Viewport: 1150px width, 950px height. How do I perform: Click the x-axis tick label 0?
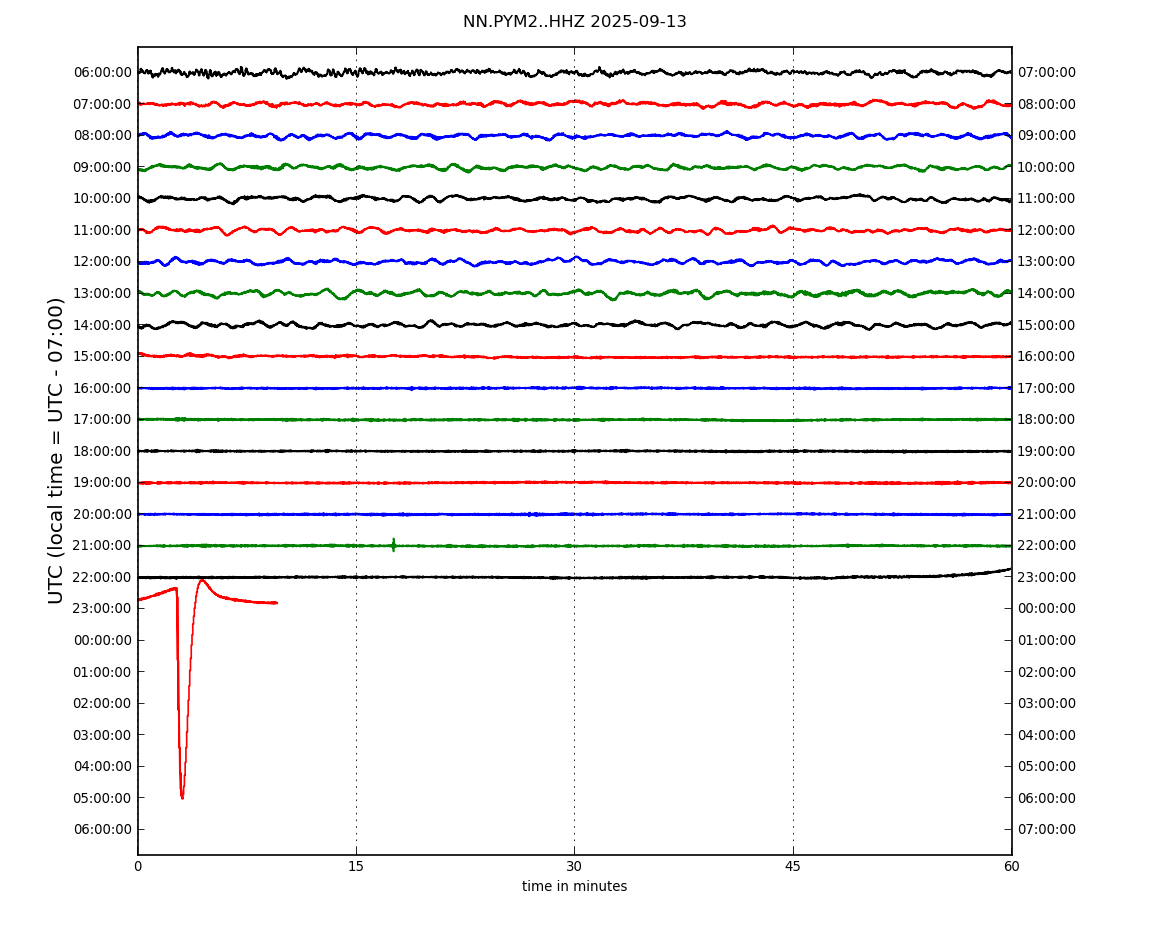(138, 867)
